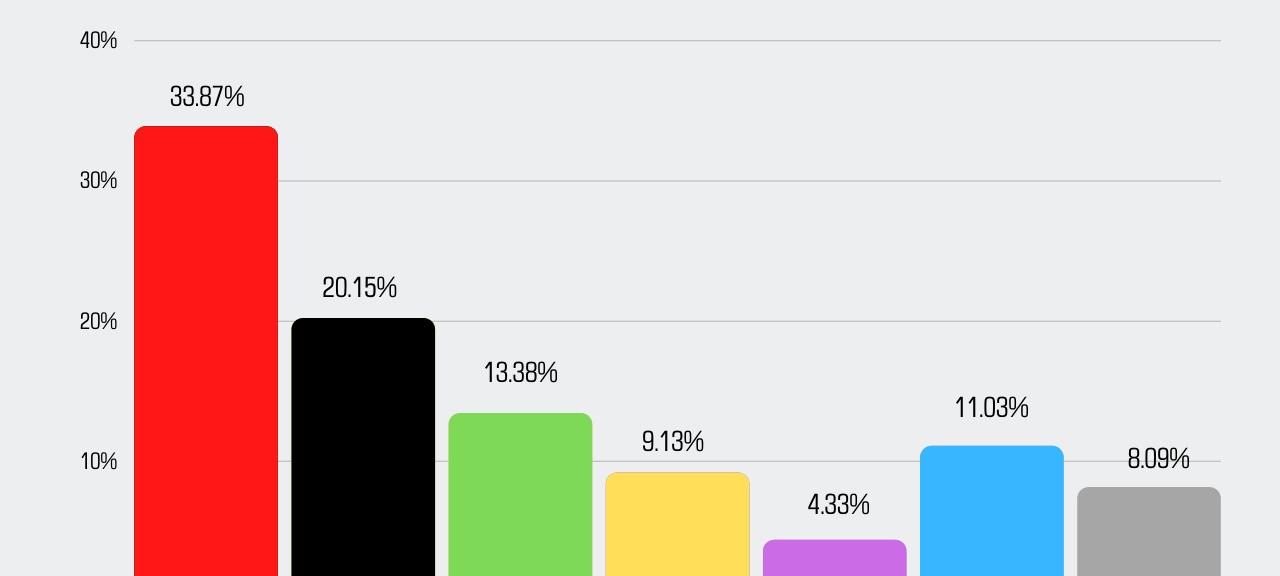Click the 20% axis label
This screenshot has width=1280, height=576.
pyautogui.click(x=98, y=321)
